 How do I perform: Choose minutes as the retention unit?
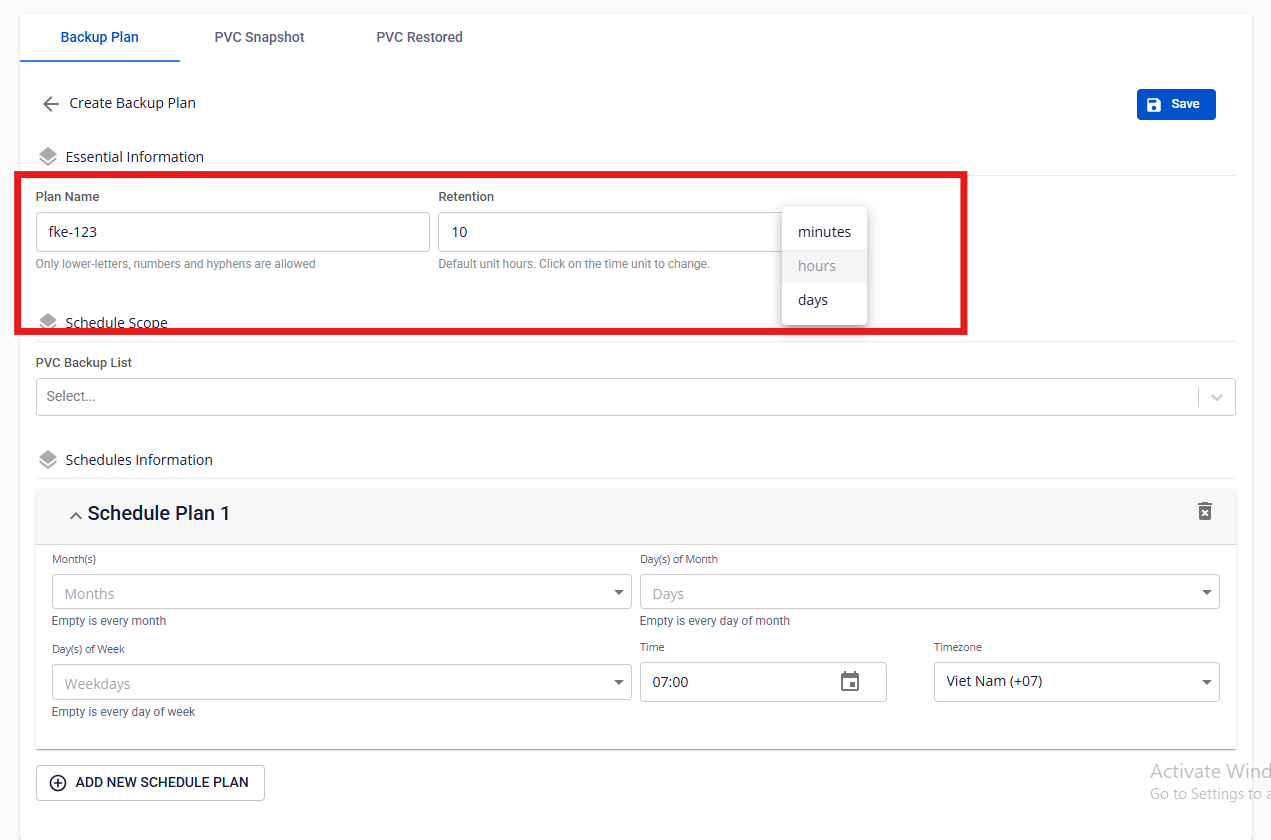coord(824,232)
